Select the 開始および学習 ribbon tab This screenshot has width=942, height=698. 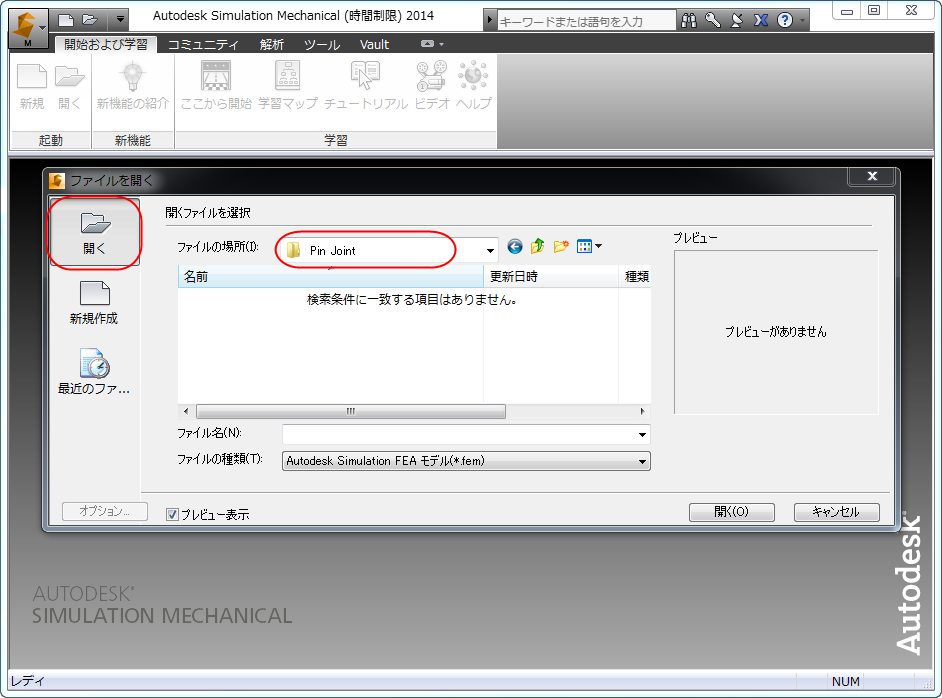click(x=106, y=44)
